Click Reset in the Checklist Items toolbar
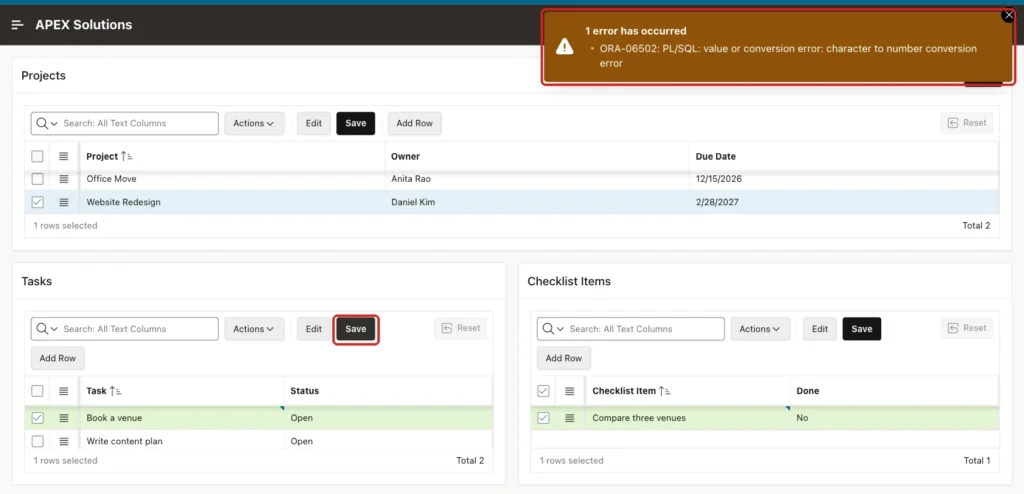1024x494 pixels. [x=967, y=329]
